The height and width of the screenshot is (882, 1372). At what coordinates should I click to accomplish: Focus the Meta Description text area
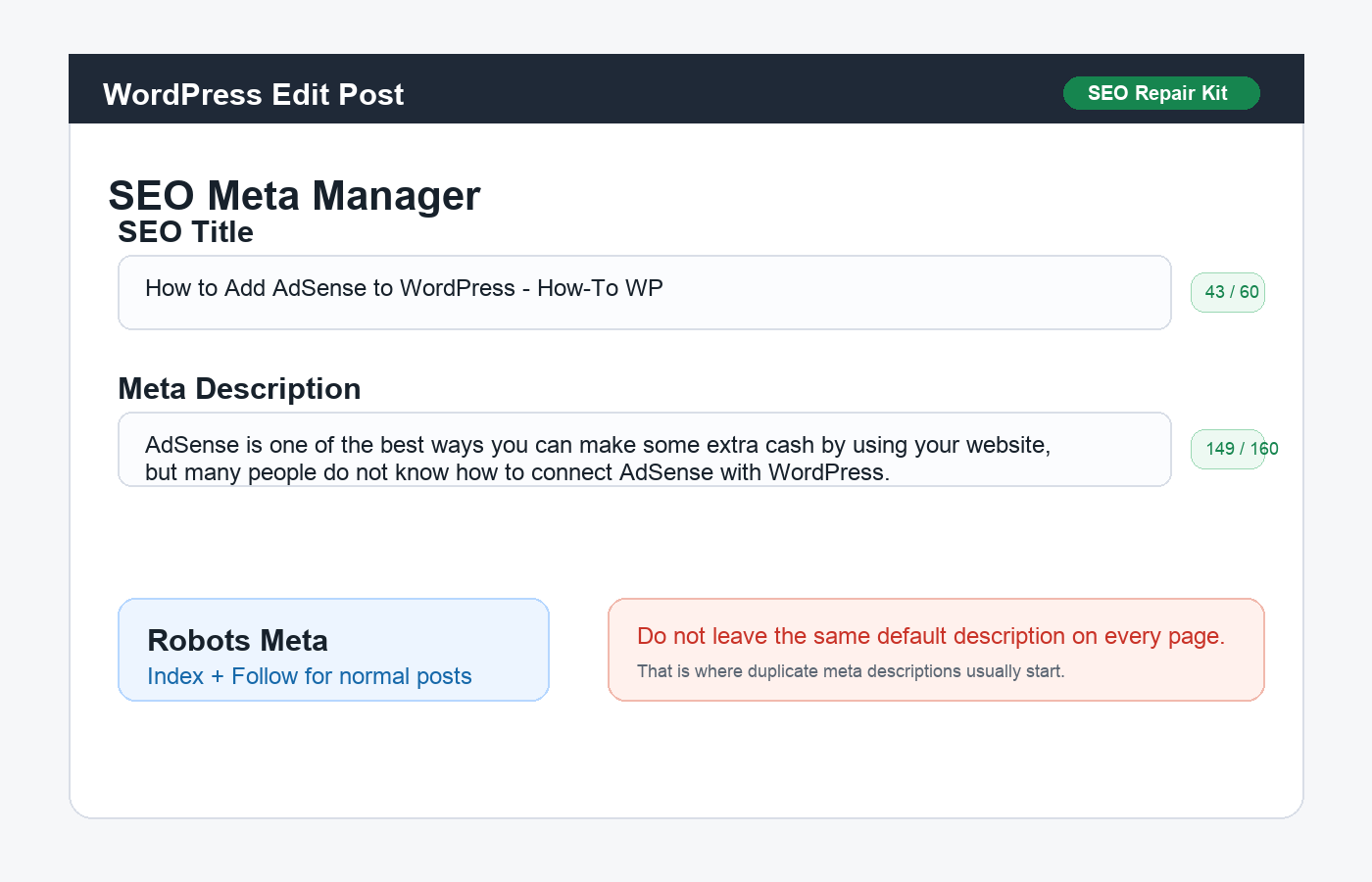point(645,449)
